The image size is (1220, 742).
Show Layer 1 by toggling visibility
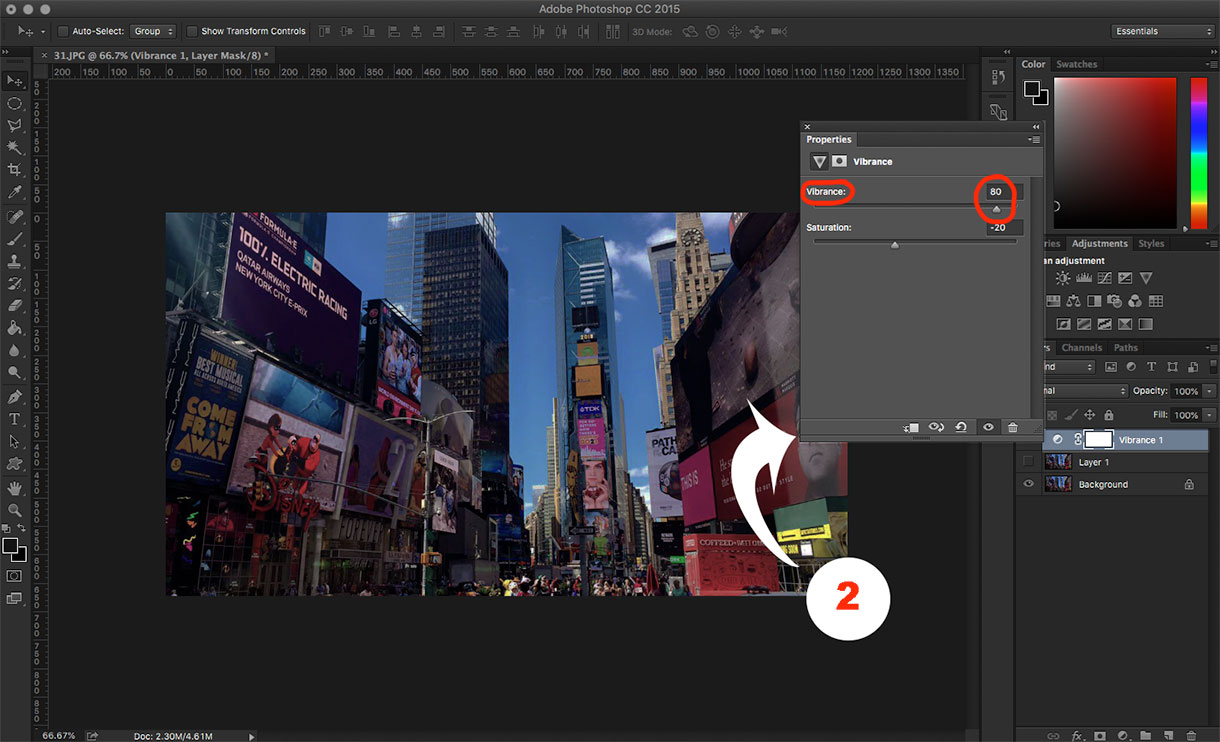pyautogui.click(x=1028, y=462)
